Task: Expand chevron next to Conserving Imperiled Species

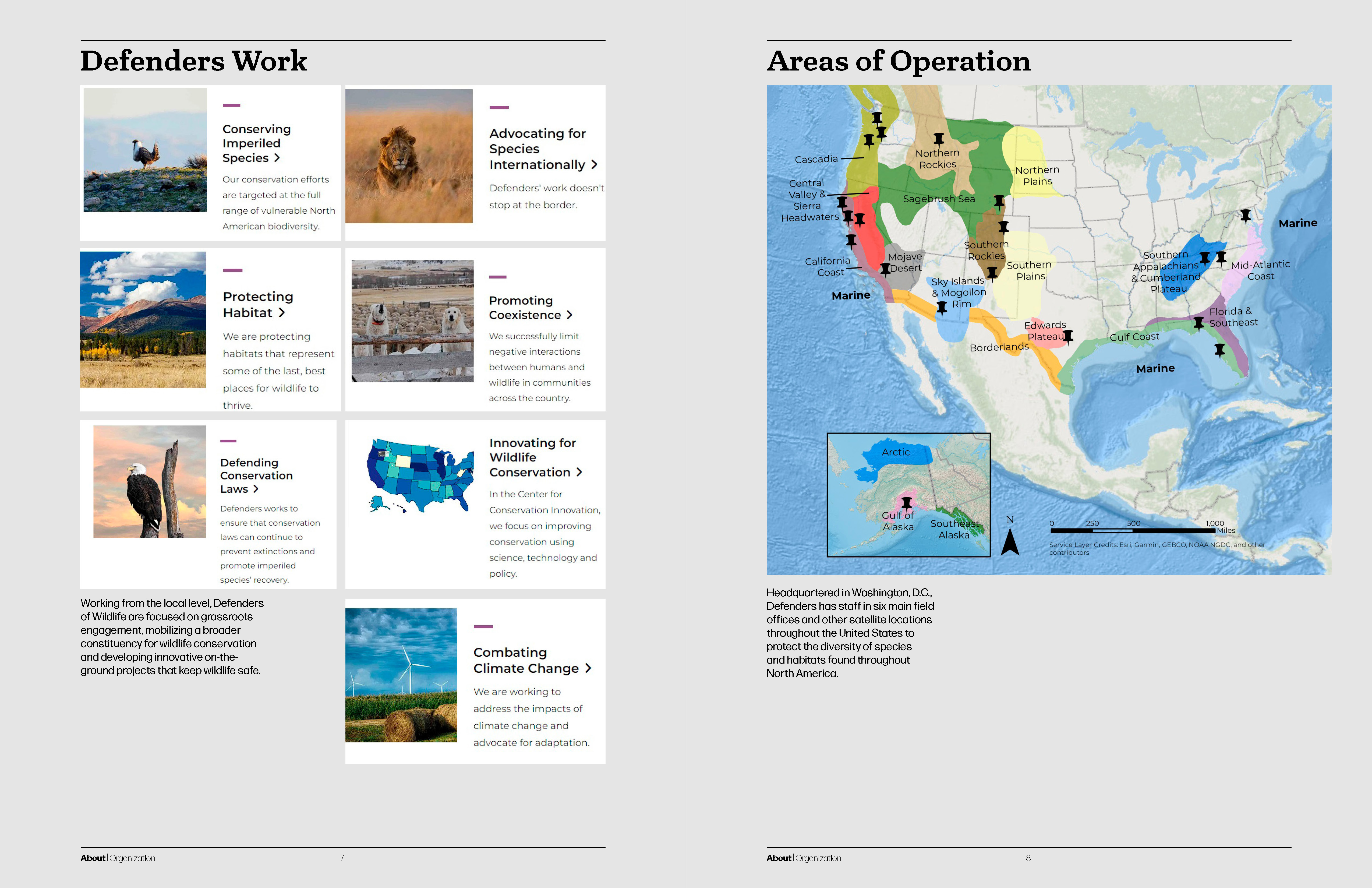Action: (277, 157)
